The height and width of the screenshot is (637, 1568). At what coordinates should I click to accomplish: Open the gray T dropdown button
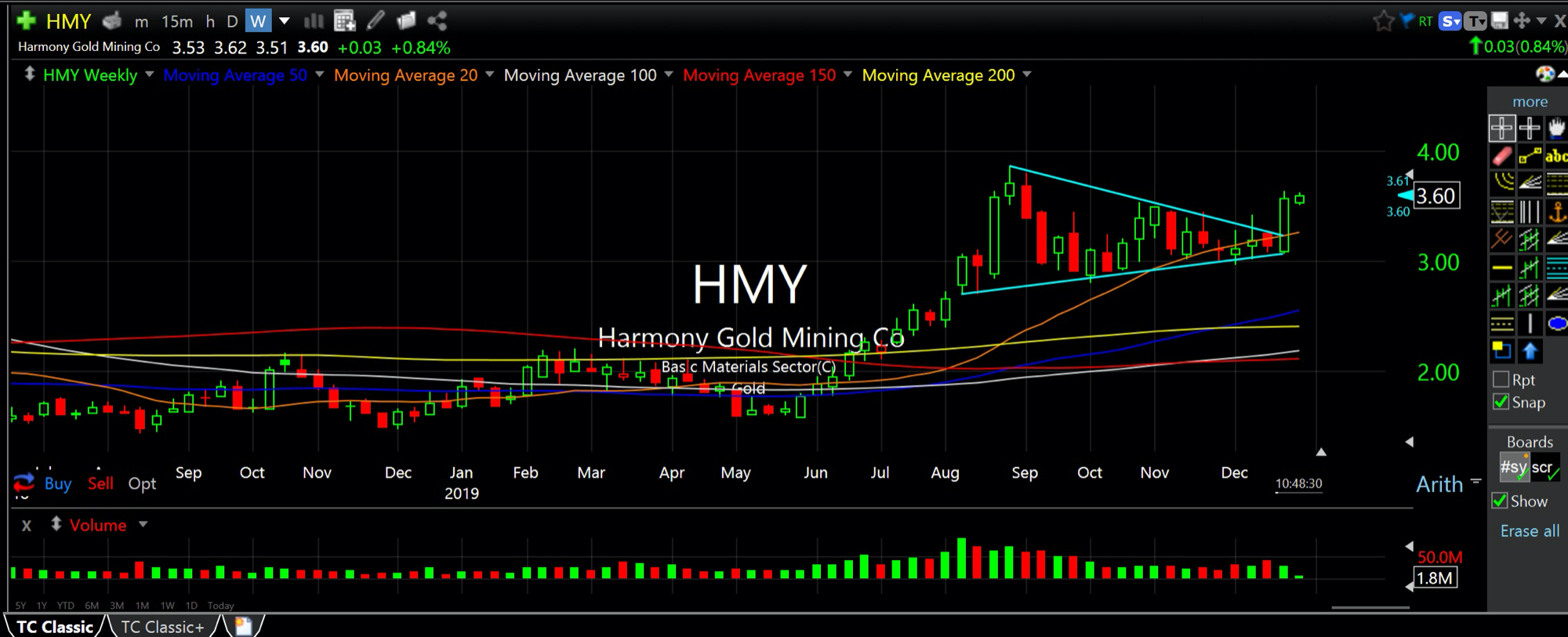coord(1475,21)
